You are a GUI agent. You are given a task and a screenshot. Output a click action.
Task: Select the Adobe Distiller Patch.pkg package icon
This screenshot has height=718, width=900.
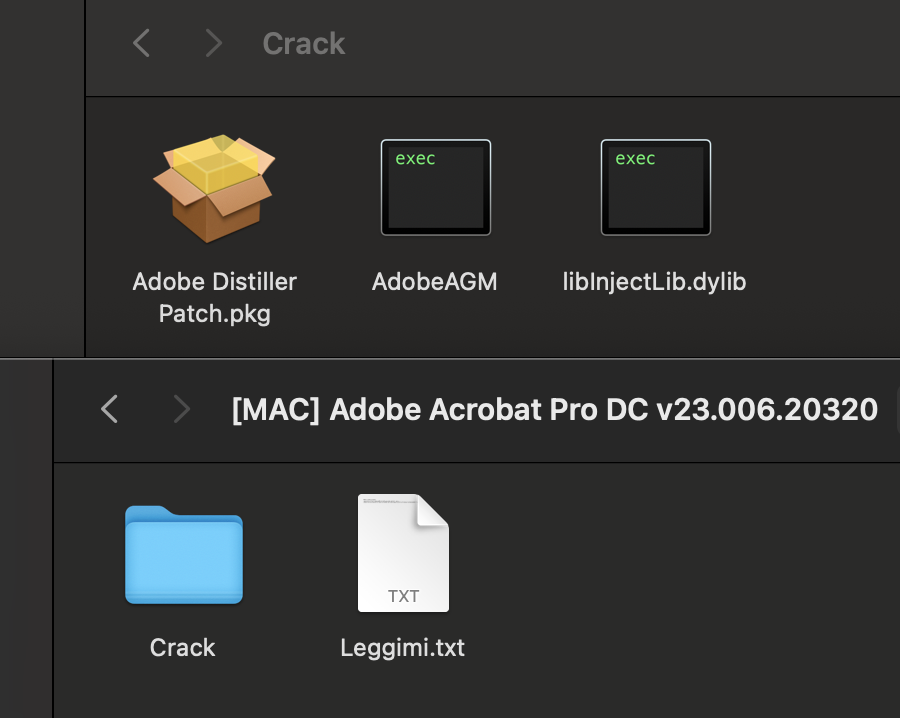pyautogui.click(x=214, y=189)
